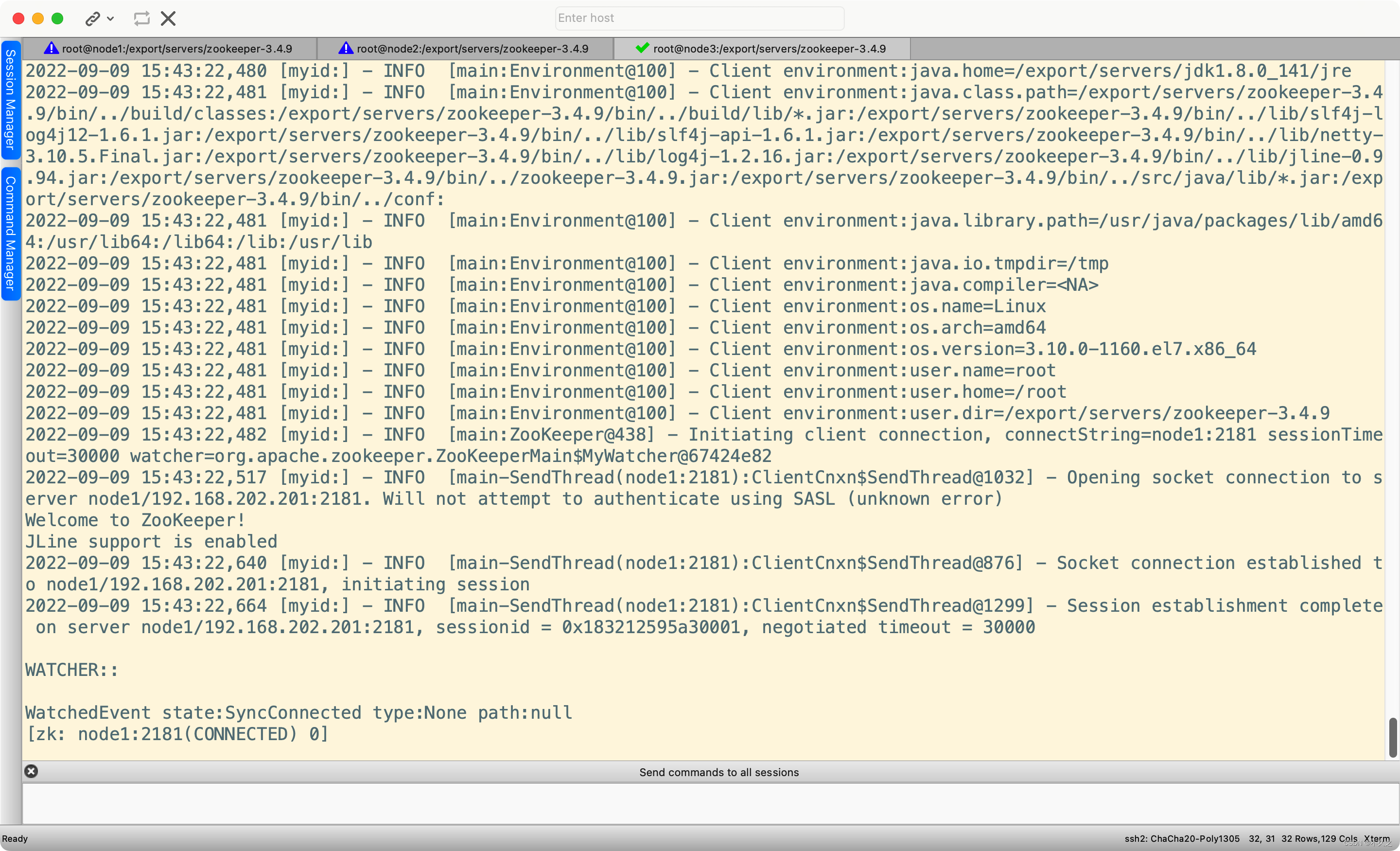The height and width of the screenshot is (851, 1400).
Task: Click the 'Ready' status bar text
Action: 15,838
